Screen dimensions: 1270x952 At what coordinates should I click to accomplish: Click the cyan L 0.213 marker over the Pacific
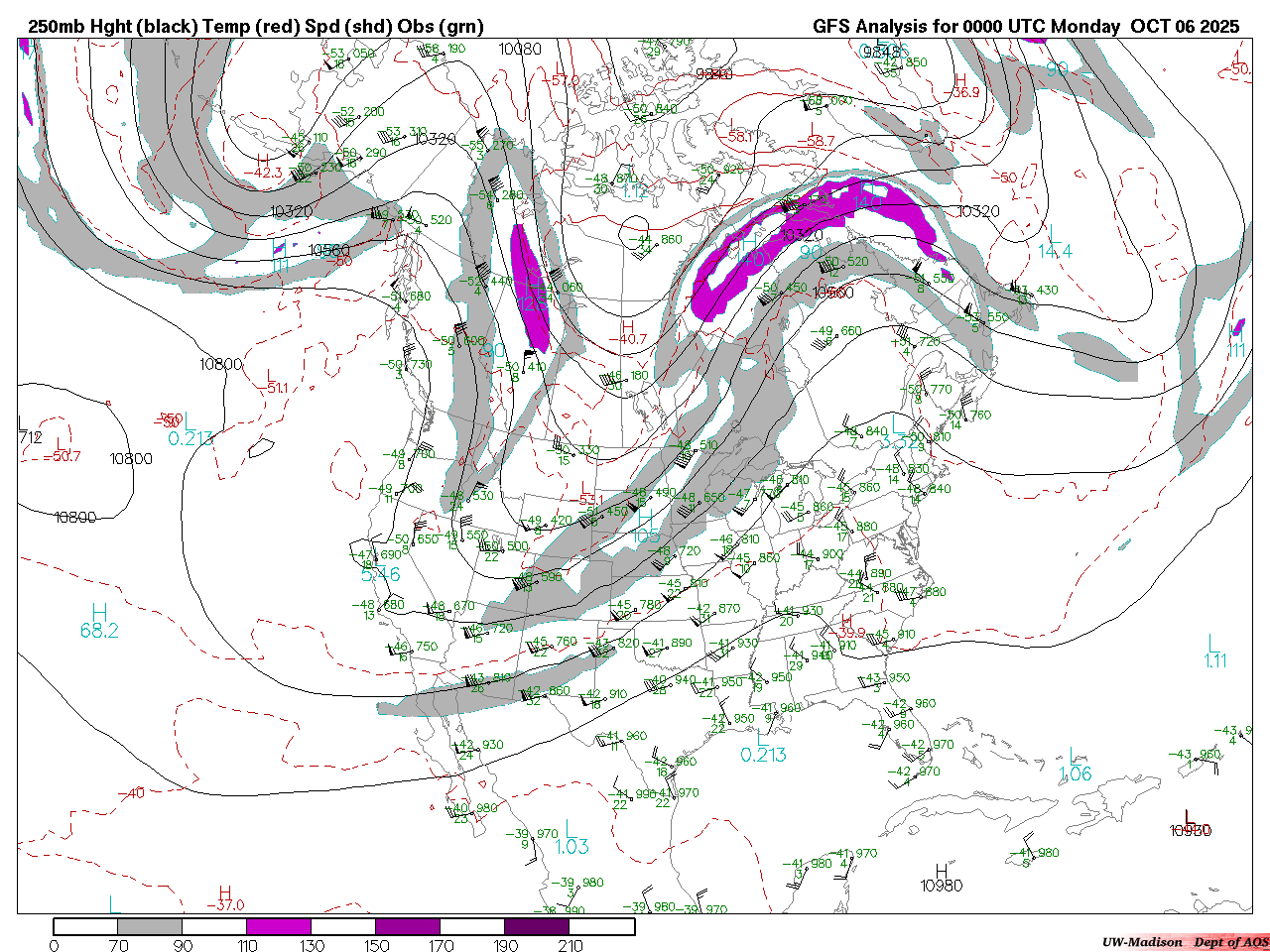point(190,431)
